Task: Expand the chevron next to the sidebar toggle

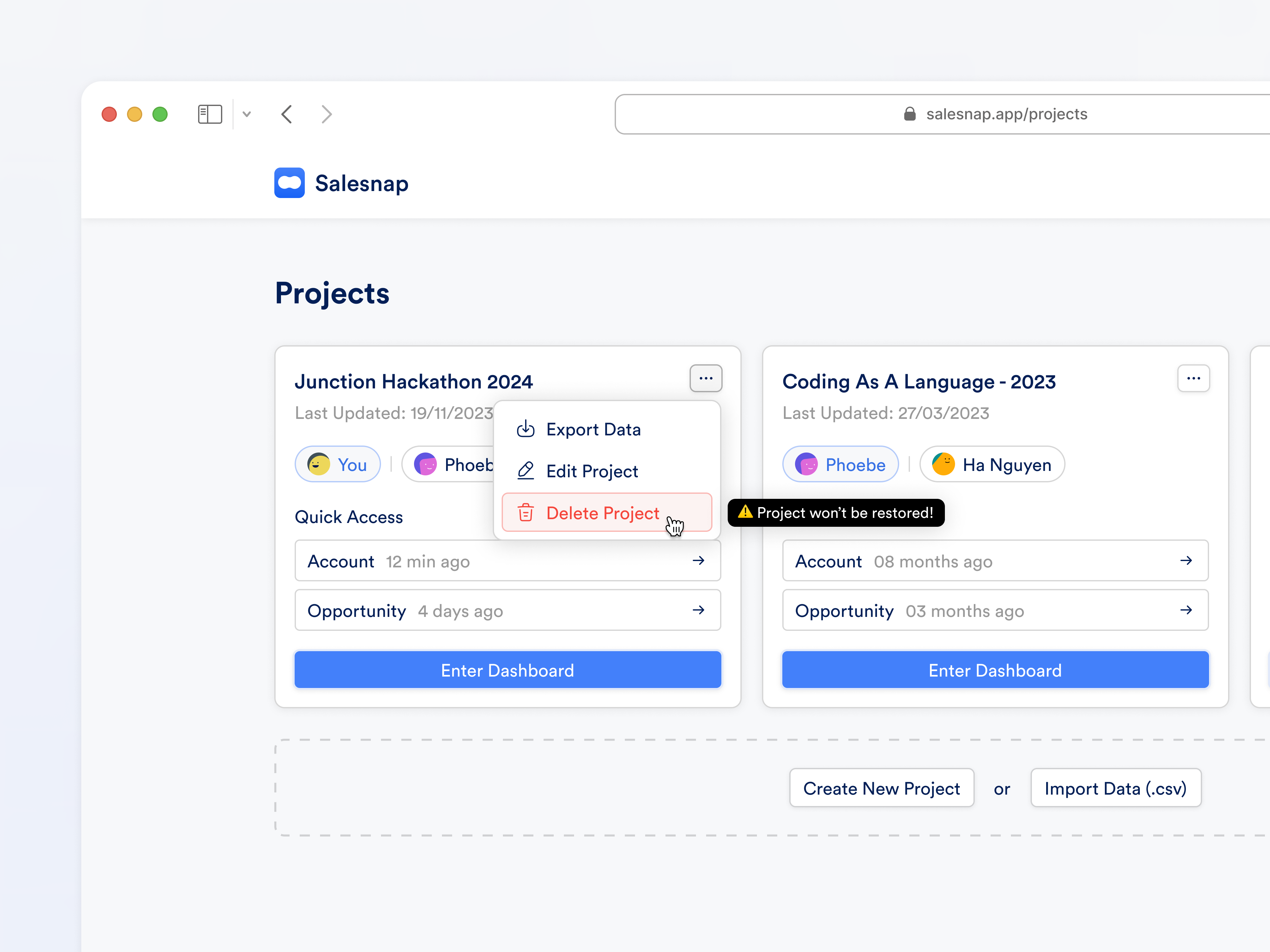Action: coord(247,114)
